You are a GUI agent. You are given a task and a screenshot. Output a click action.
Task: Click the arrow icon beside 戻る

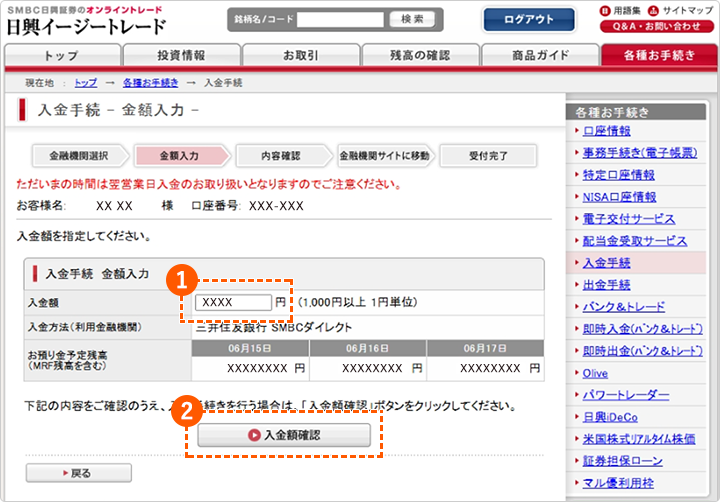click(x=66, y=473)
